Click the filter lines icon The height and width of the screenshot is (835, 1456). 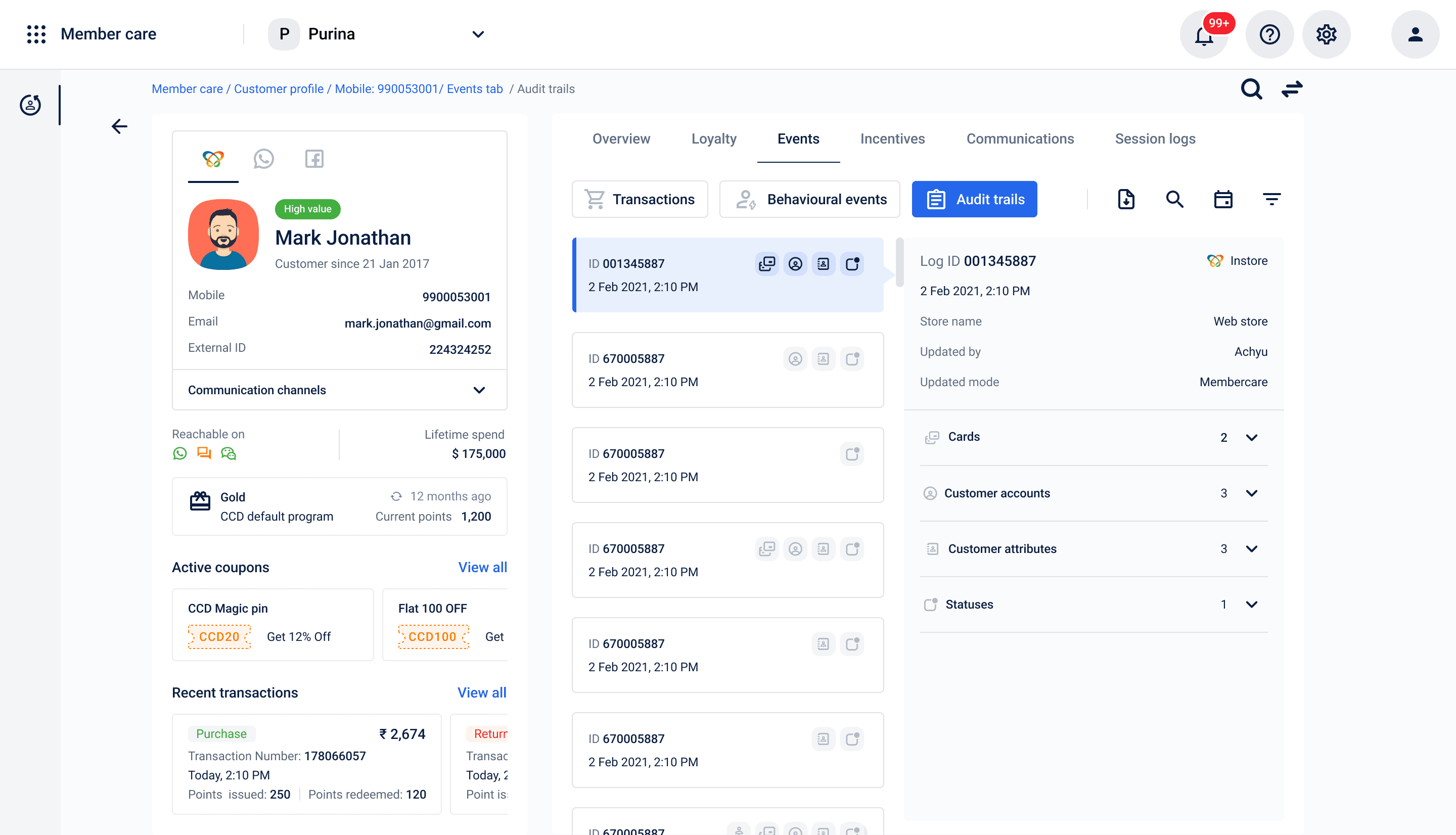tap(1271, 199)
